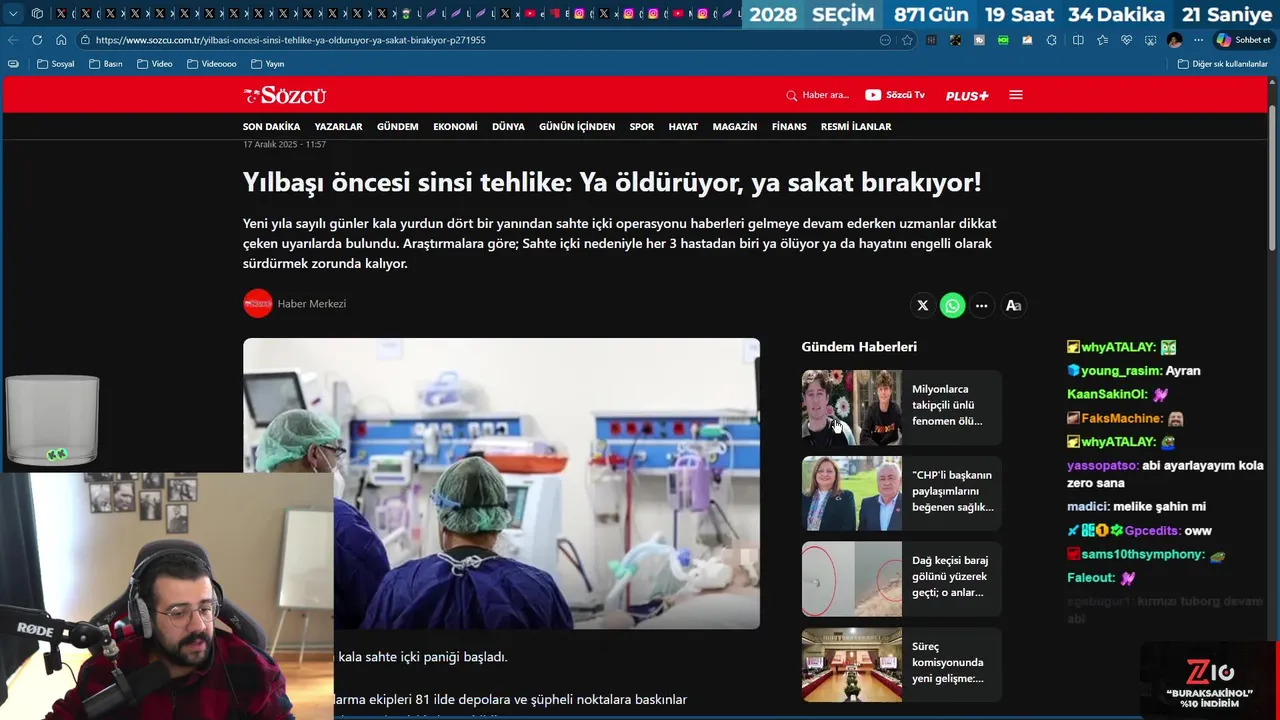Open the Basın bookmarks folder
This screenshot has height=720, width=1280.
point(106,64)
